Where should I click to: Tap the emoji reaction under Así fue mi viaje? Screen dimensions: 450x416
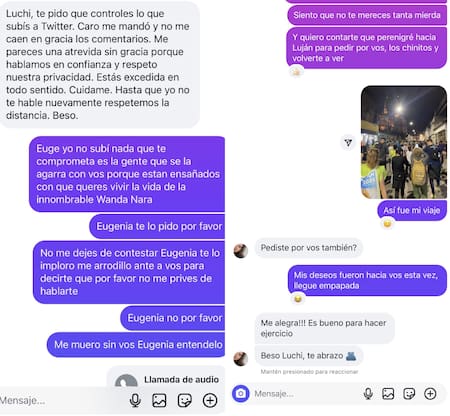pos(387,223)
